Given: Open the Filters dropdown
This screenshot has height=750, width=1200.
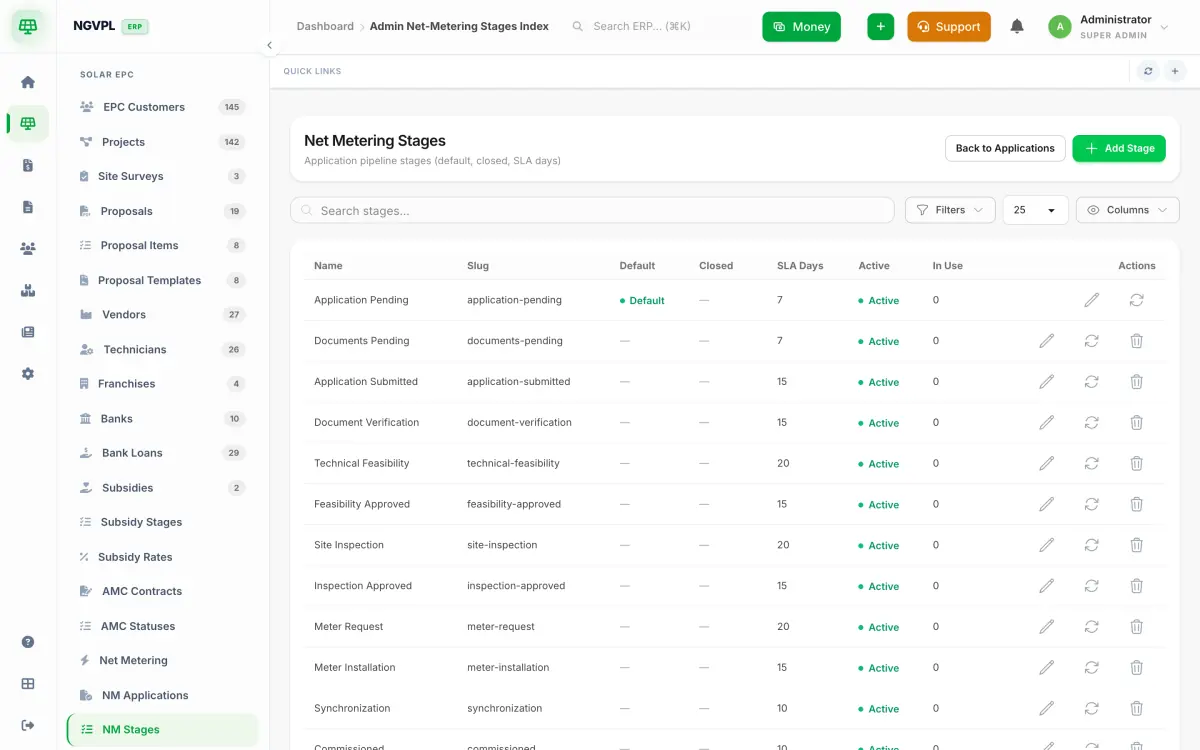Looking at the screenshot, I should 950,210.
